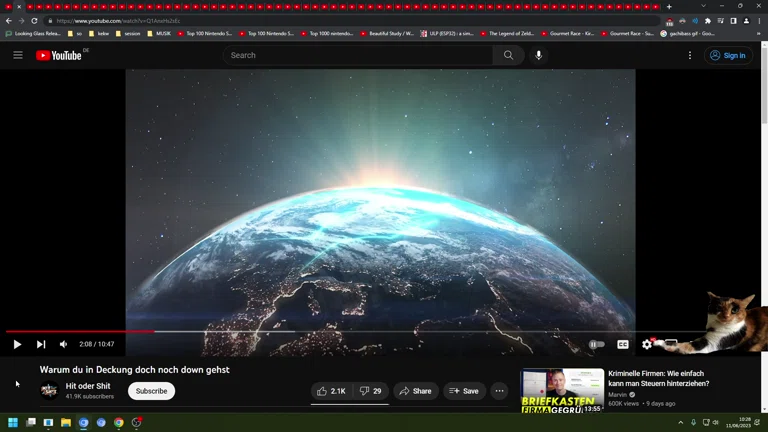The height and width of the screenshot is (432, 768).
Task: Skip to the next video
Action: click(x=41, y=344)
